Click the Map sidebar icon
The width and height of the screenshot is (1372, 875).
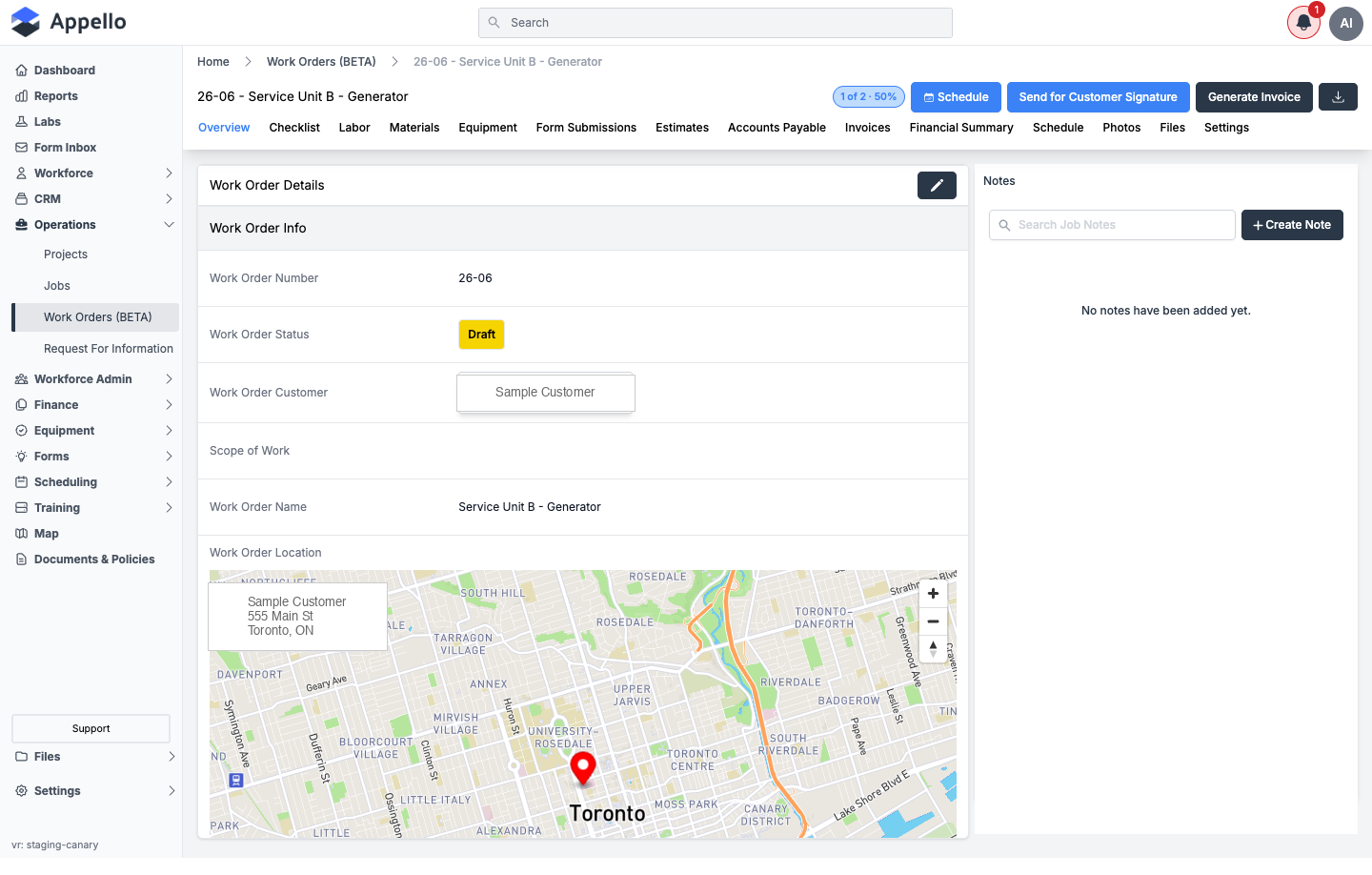pyautogui.click(x=21, y=534)
